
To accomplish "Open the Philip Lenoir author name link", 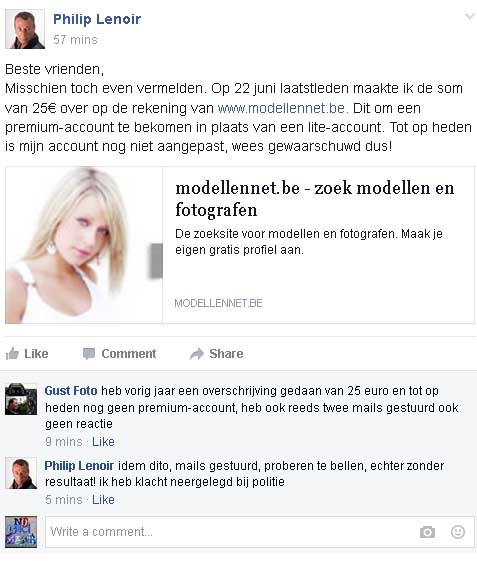I will pos(97,19).
